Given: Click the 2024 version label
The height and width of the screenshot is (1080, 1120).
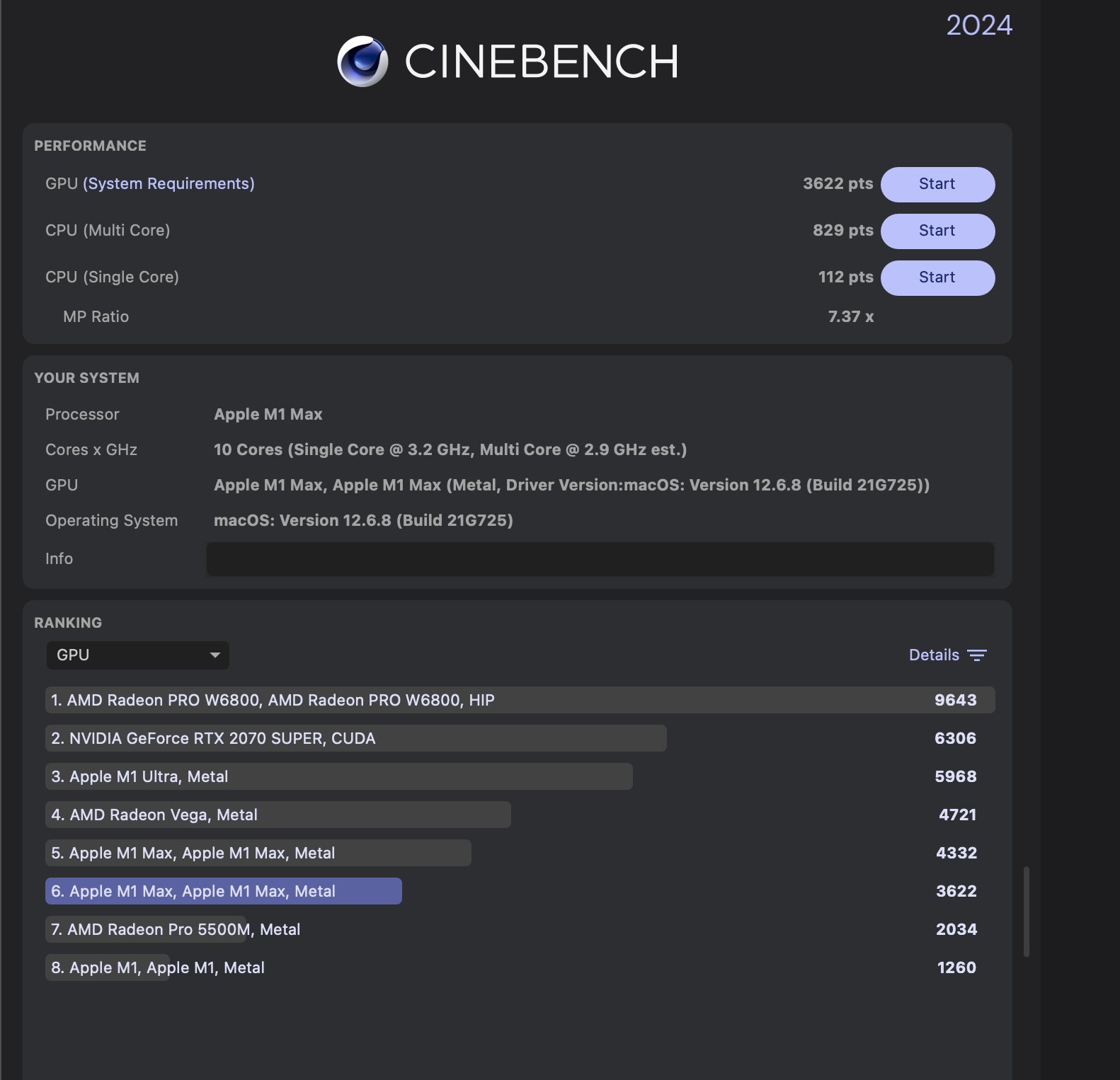Looking at the screenshot, I should pos(979,25).
